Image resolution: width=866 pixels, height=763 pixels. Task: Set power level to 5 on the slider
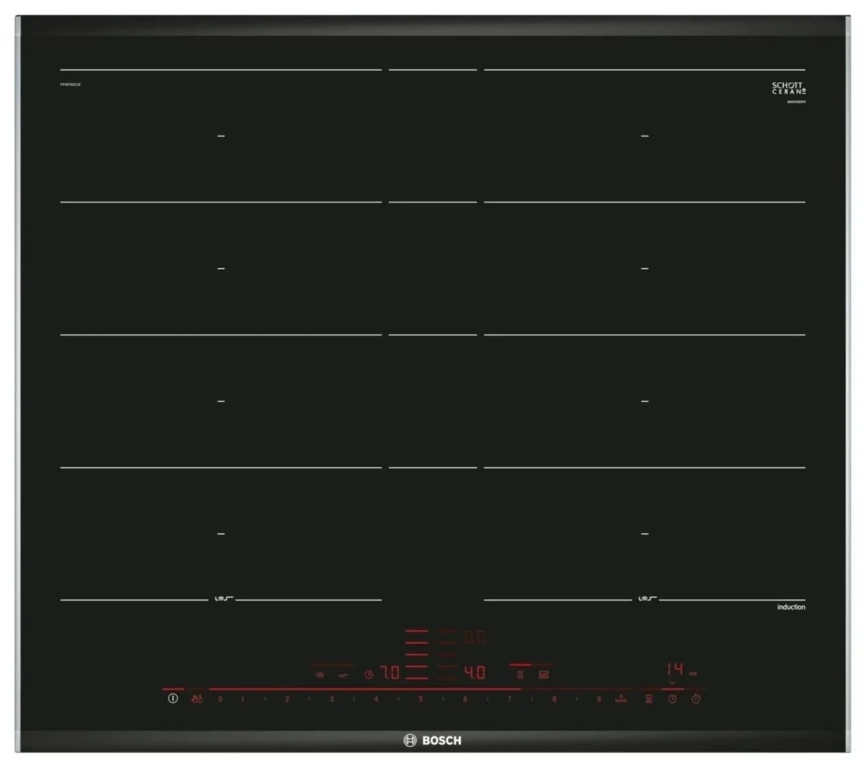click(420, 699)
